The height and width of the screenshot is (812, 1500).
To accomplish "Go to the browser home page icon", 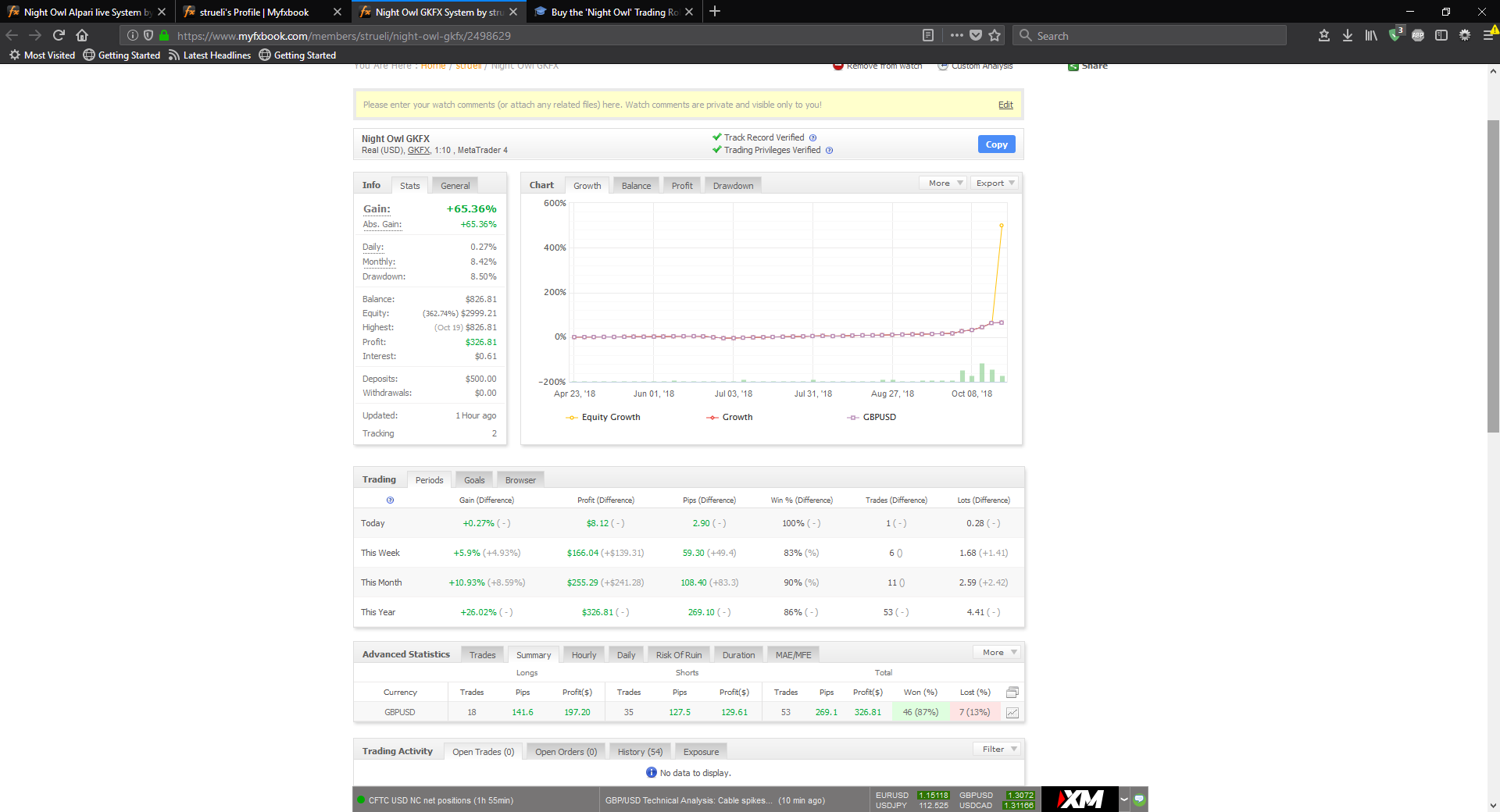I will 82,35.
